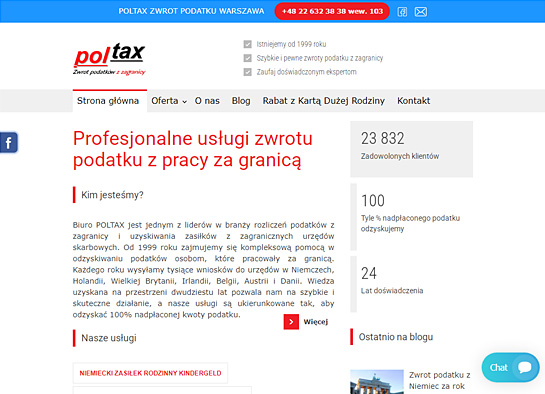Open the O nas page
The width and height of the screenshot is (545, 394).
point(207,101)
